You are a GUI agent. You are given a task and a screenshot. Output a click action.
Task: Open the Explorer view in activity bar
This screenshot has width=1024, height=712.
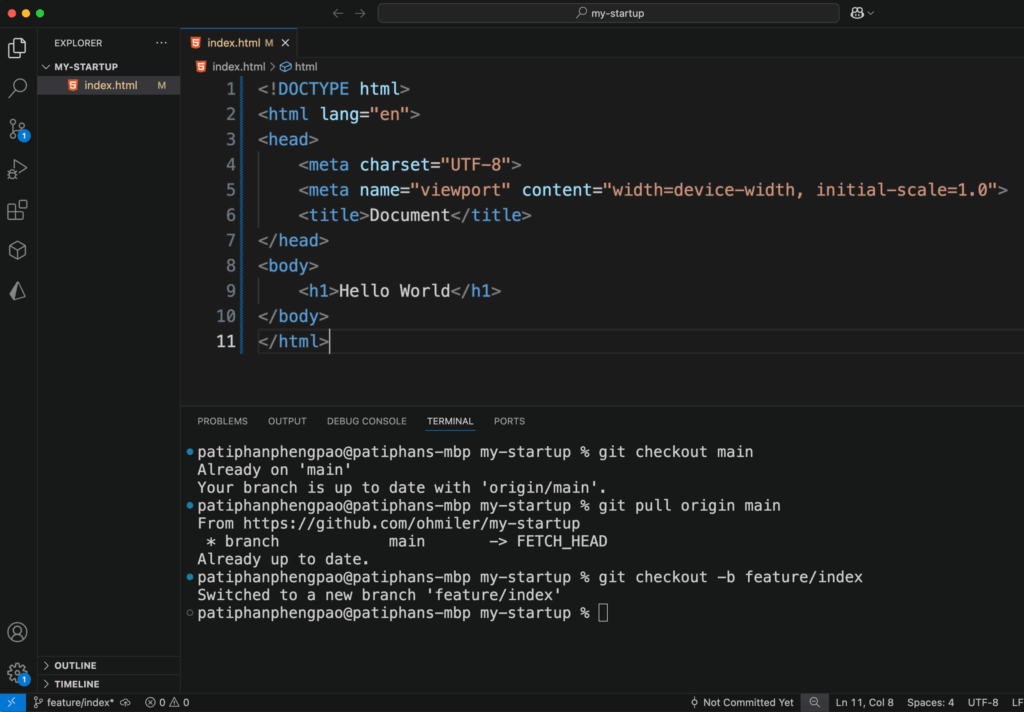17,48
